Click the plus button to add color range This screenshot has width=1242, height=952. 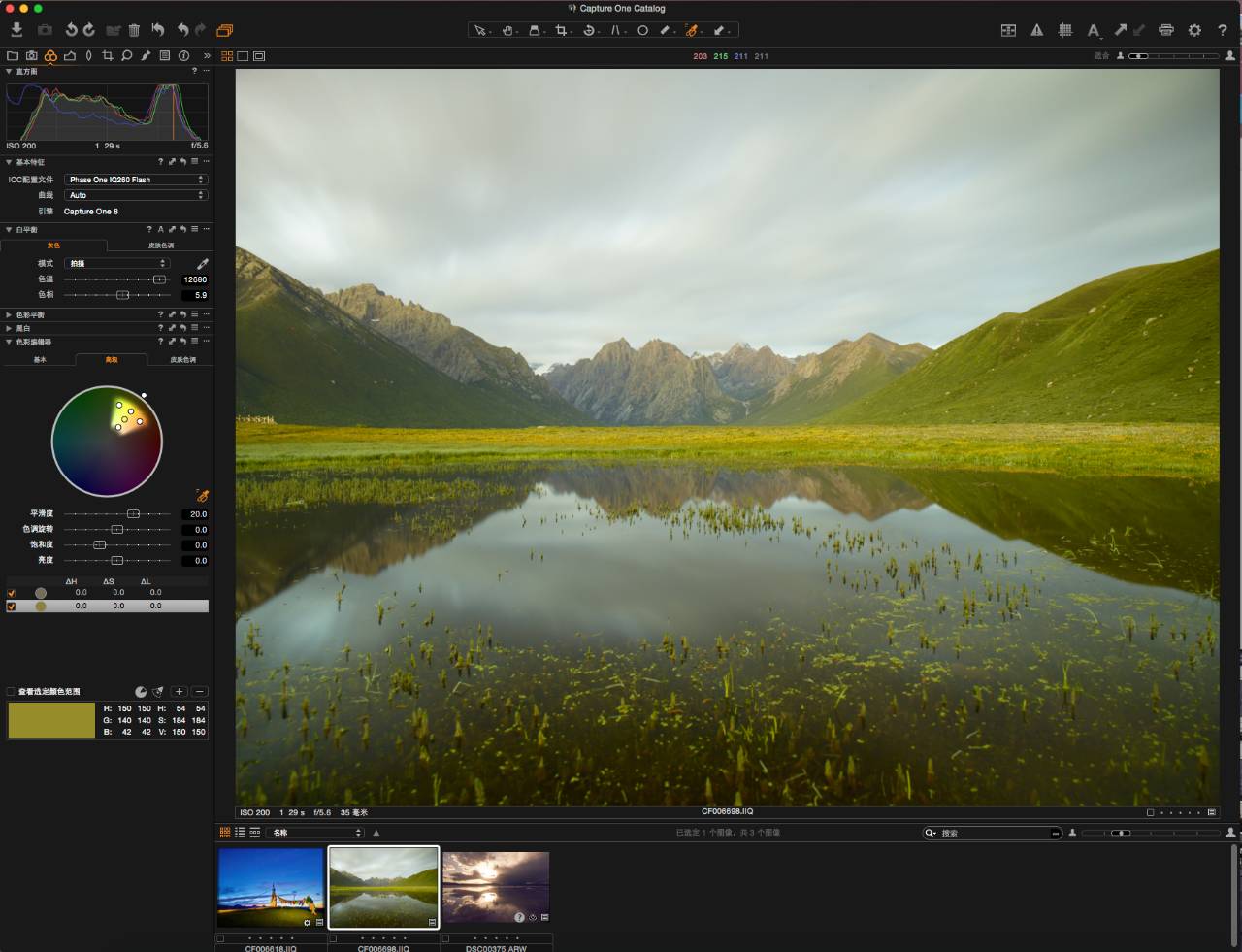coord(179,692)
